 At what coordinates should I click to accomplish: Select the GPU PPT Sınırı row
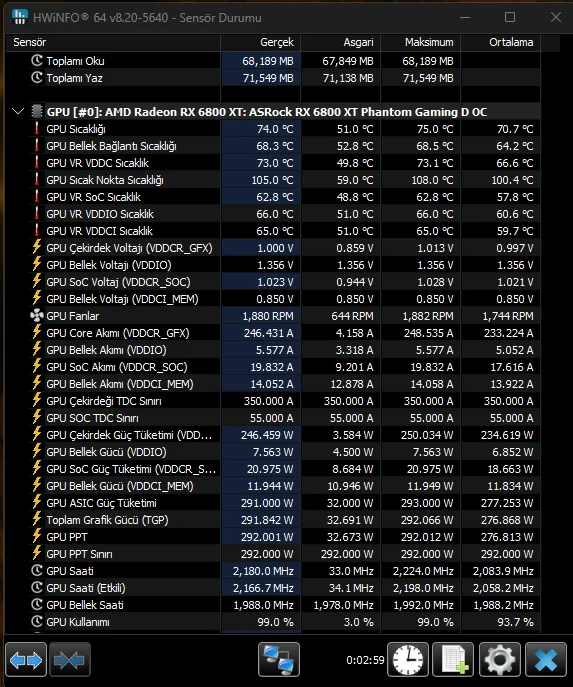tap(273, 554)
